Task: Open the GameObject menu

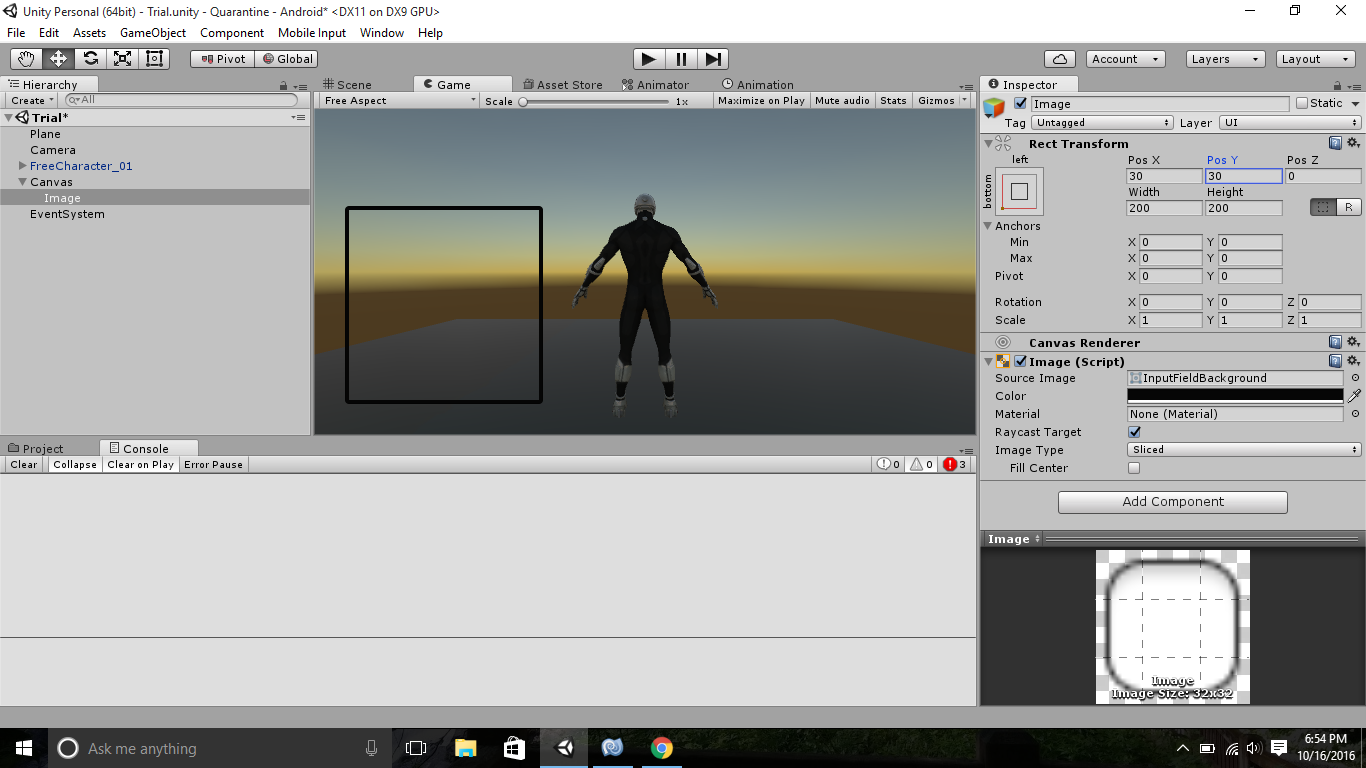Action: click(x=152, y=33)
